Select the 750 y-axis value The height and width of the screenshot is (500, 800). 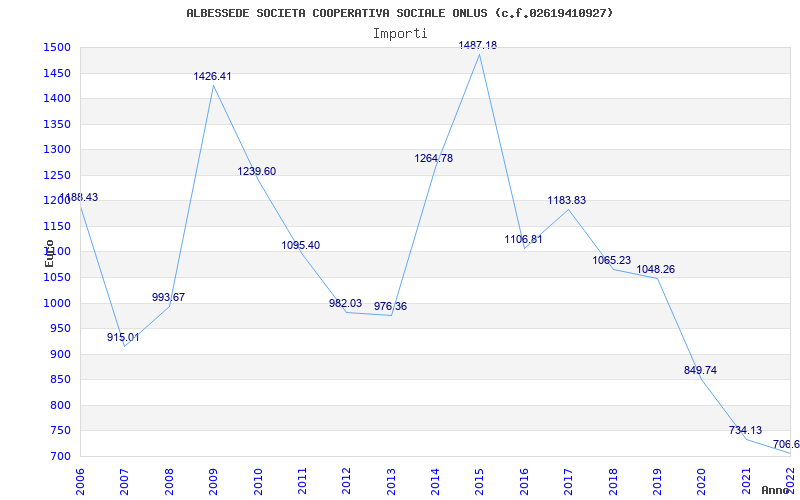pyautogui.click(x=61, y=431)
